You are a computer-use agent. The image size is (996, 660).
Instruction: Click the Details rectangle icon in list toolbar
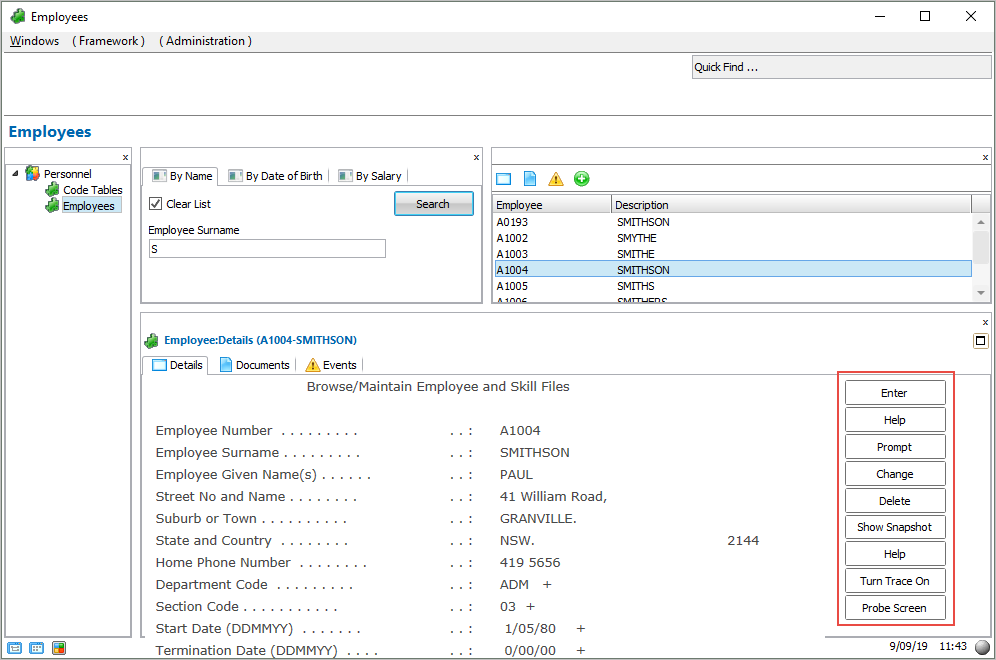click(x=504, y=179)
